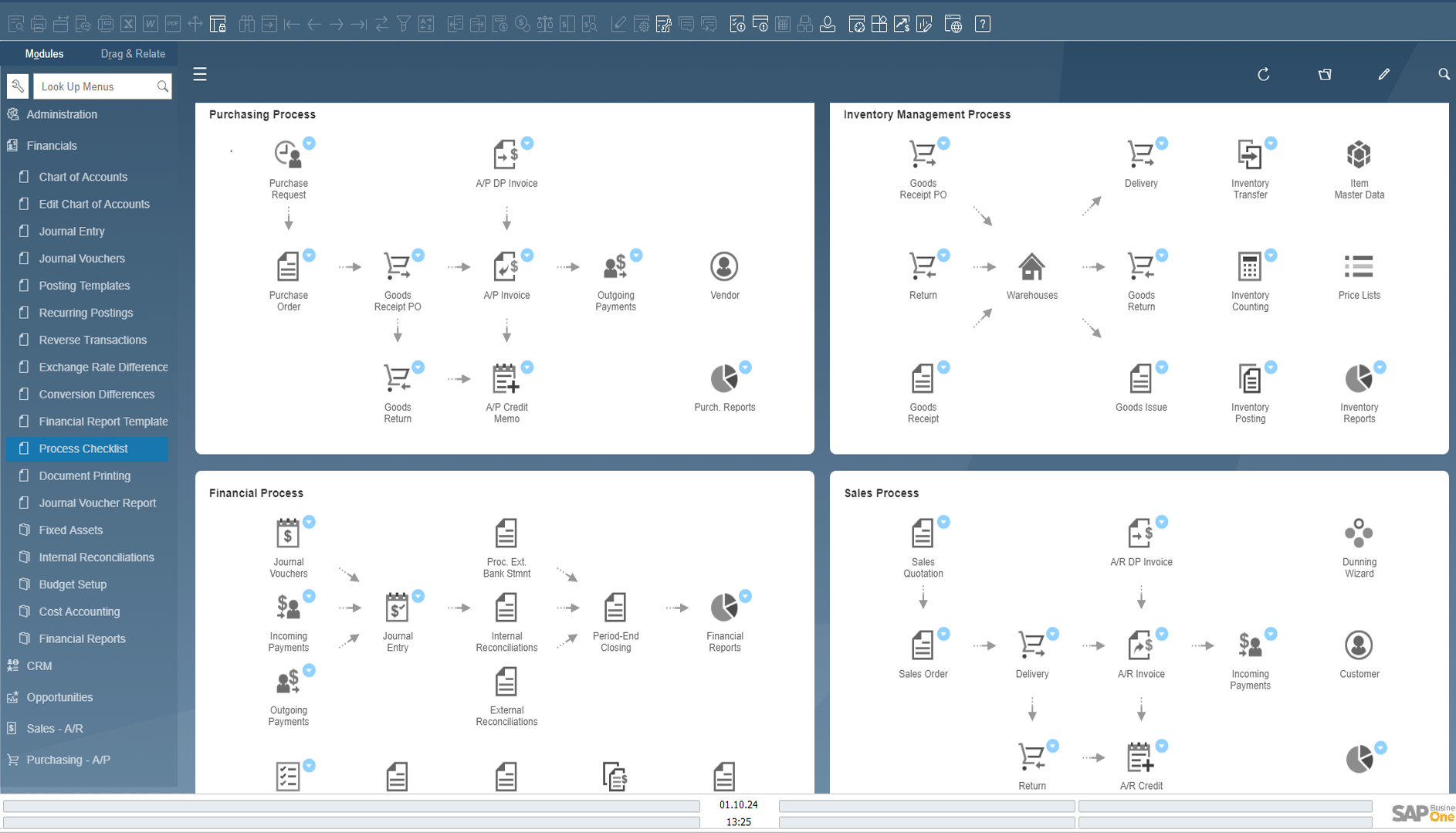Open the Help question mark toolbar icon
The height and width of the screenshot is (833, 1456).
coord(982,24)
